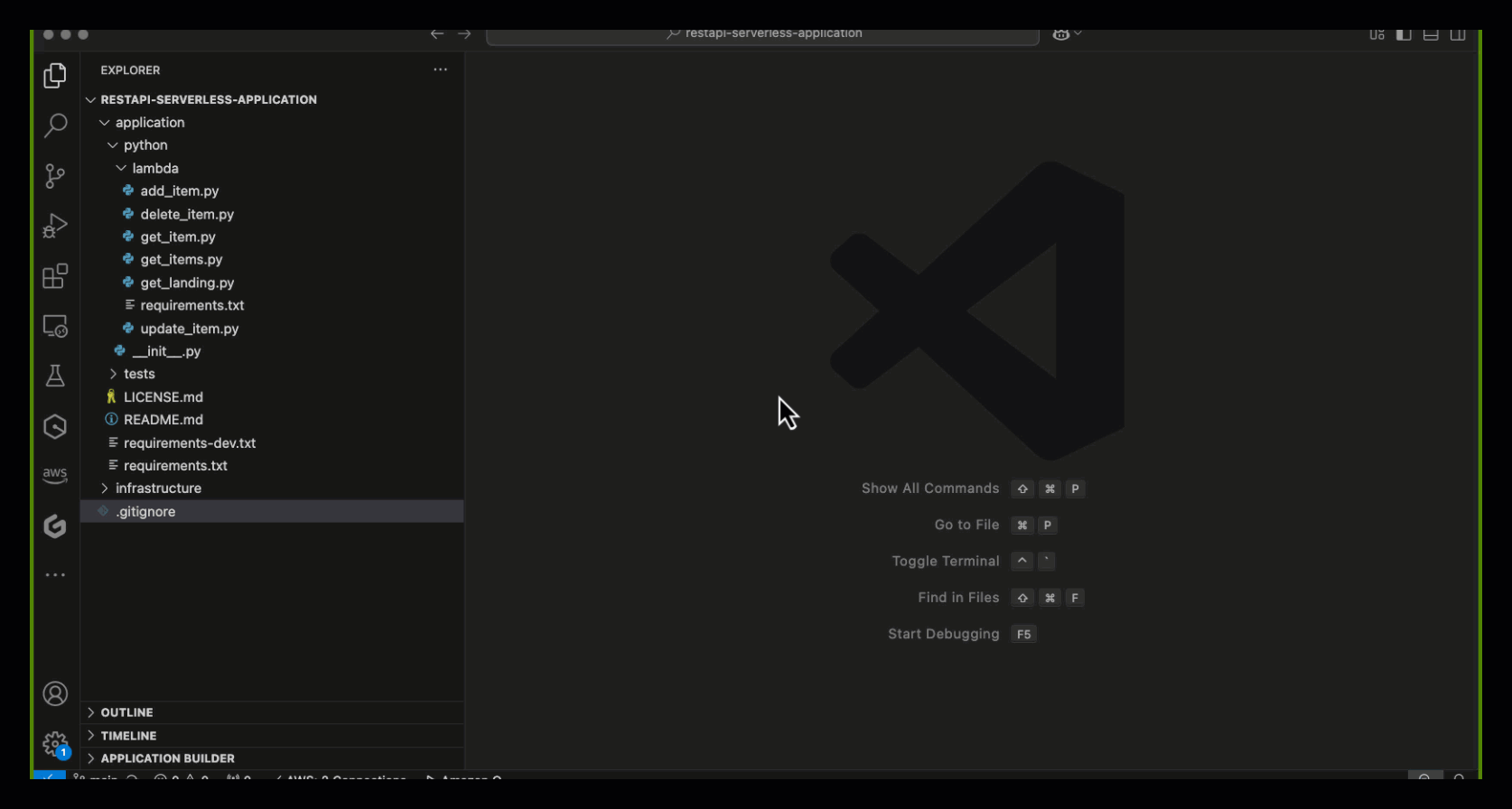Open the add_item.py file
This screenshot has width=1512, height=809.
coord(179,191)
